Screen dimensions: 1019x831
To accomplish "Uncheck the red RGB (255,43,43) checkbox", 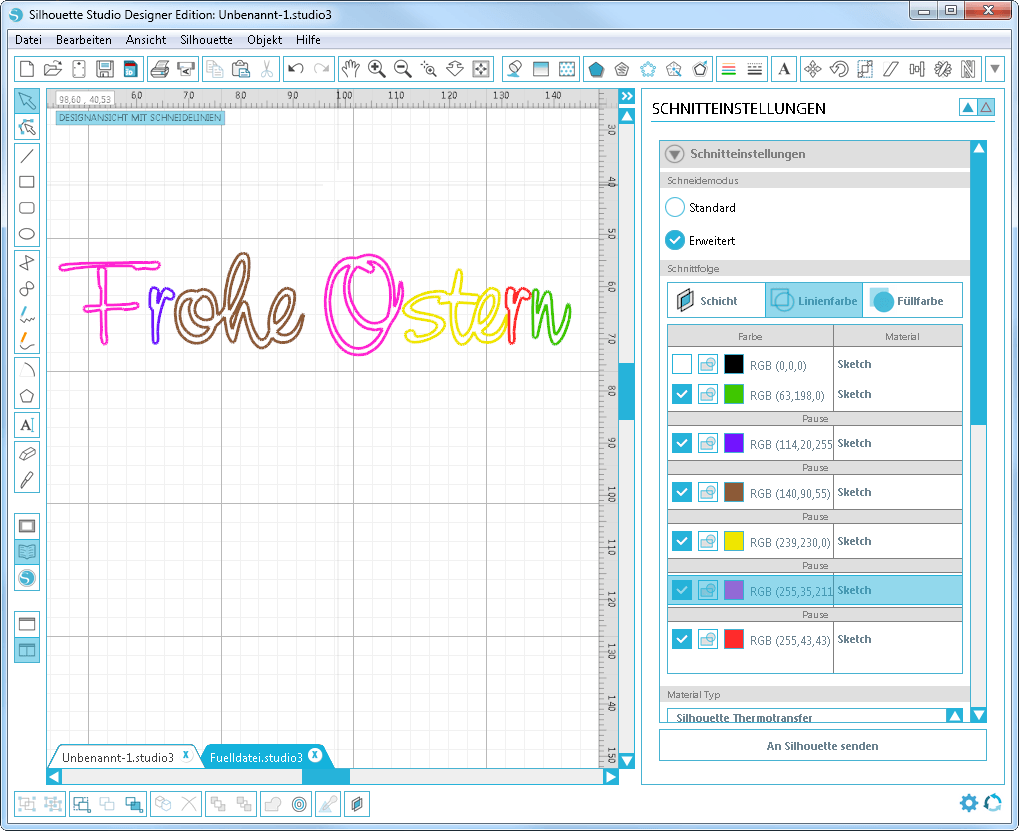I will 682,639.
